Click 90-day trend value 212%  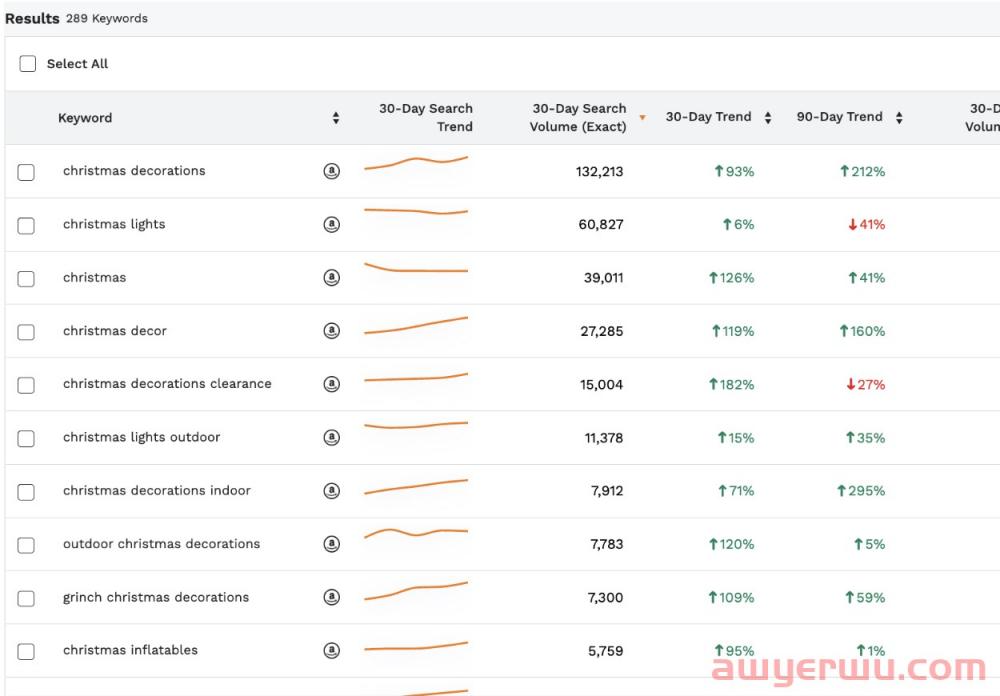(x=862, y=172)
